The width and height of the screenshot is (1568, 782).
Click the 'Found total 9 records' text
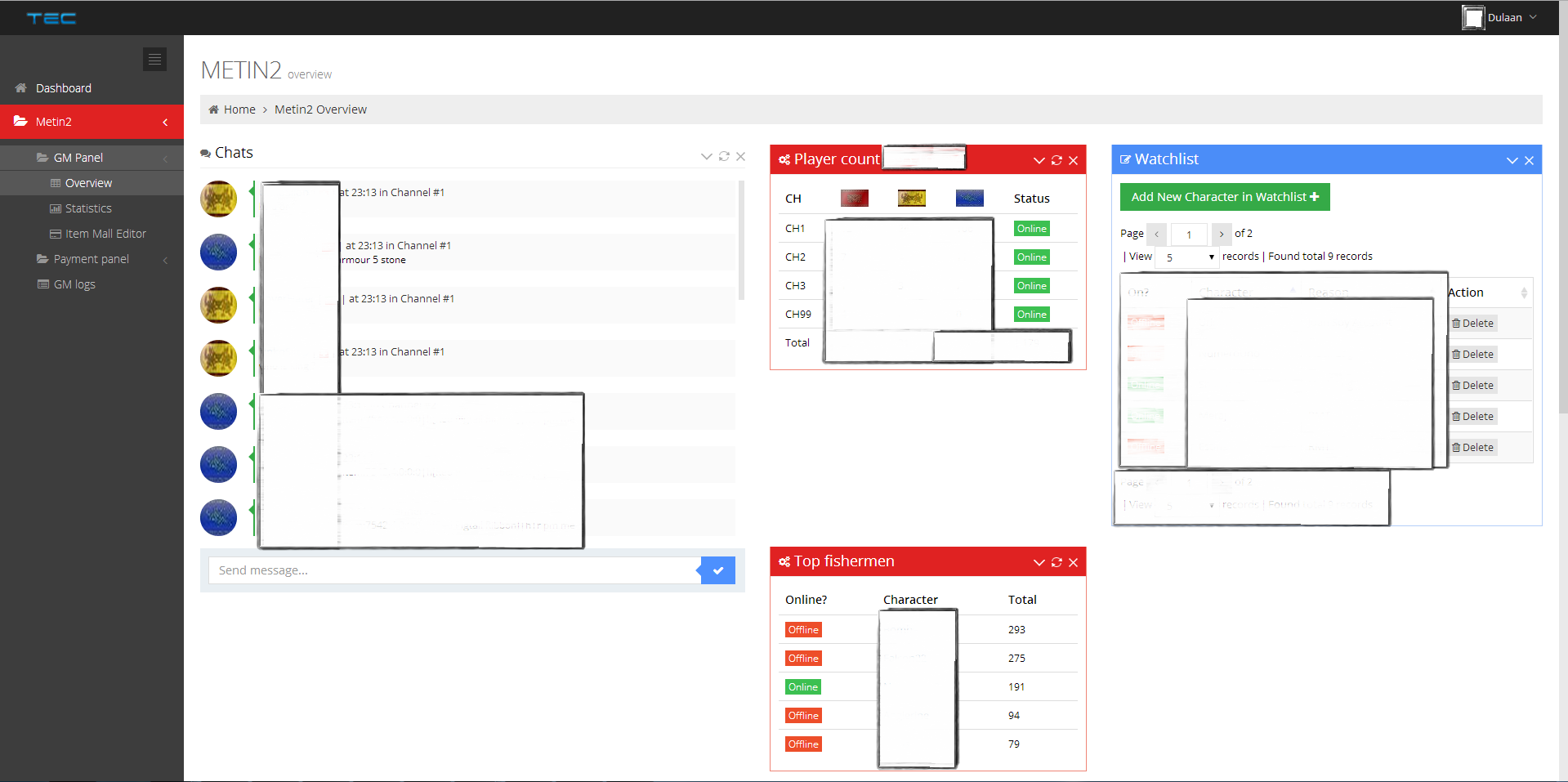1320,257
